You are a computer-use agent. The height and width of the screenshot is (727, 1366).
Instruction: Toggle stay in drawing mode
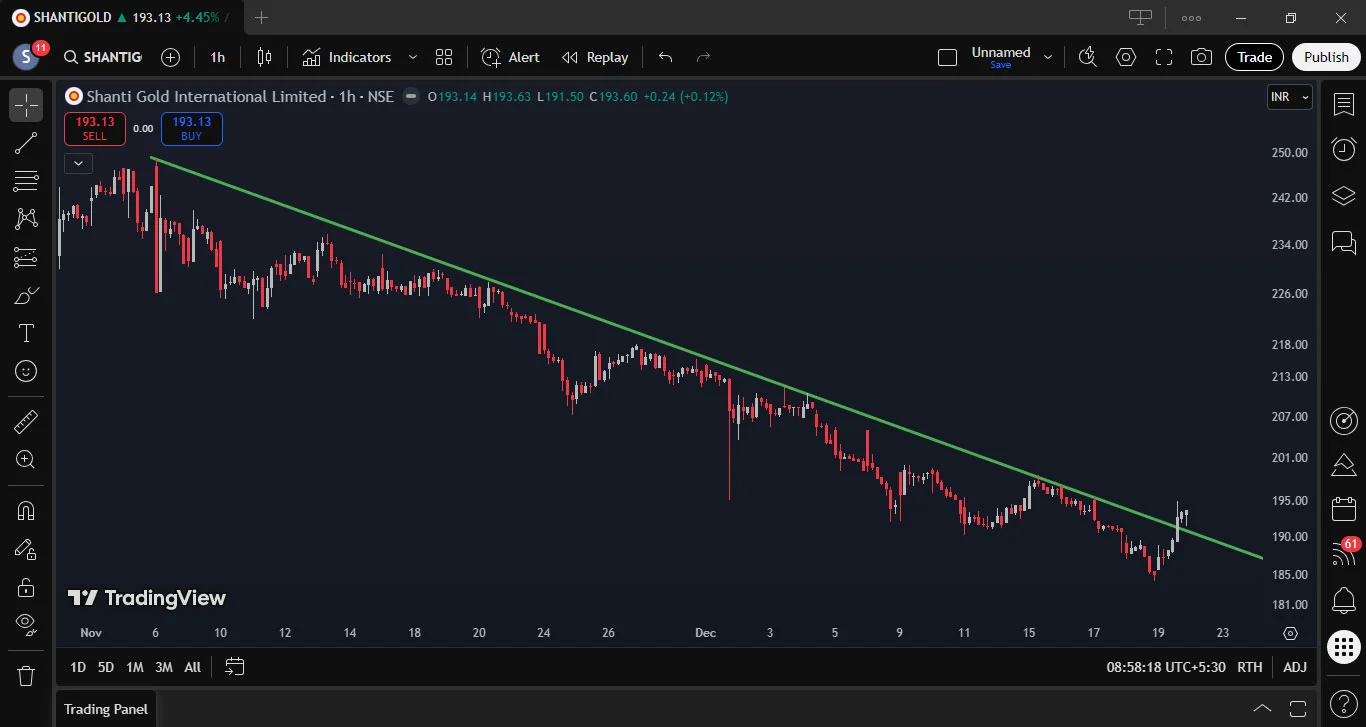coord(26,549)
